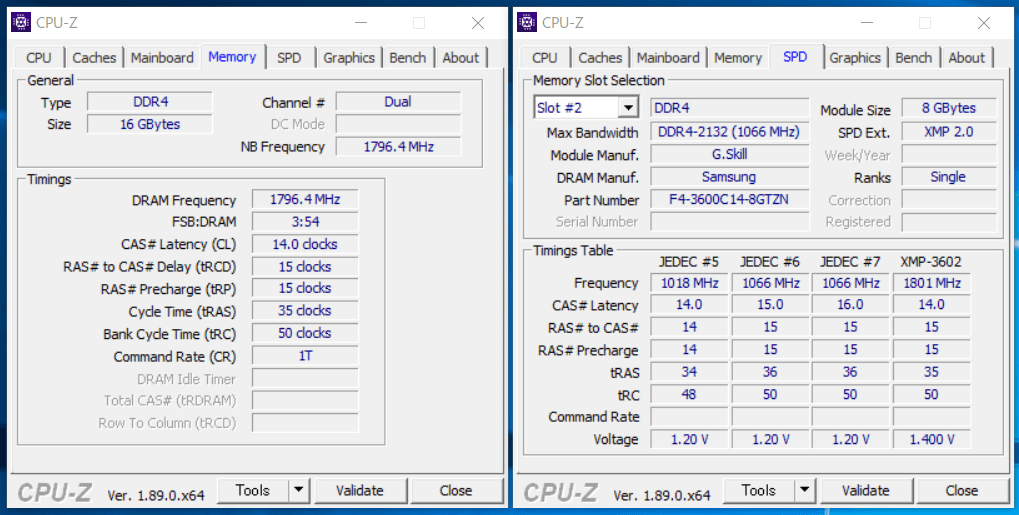Click Ranks Single field
1019x515 pixels.
coord(949,177)
